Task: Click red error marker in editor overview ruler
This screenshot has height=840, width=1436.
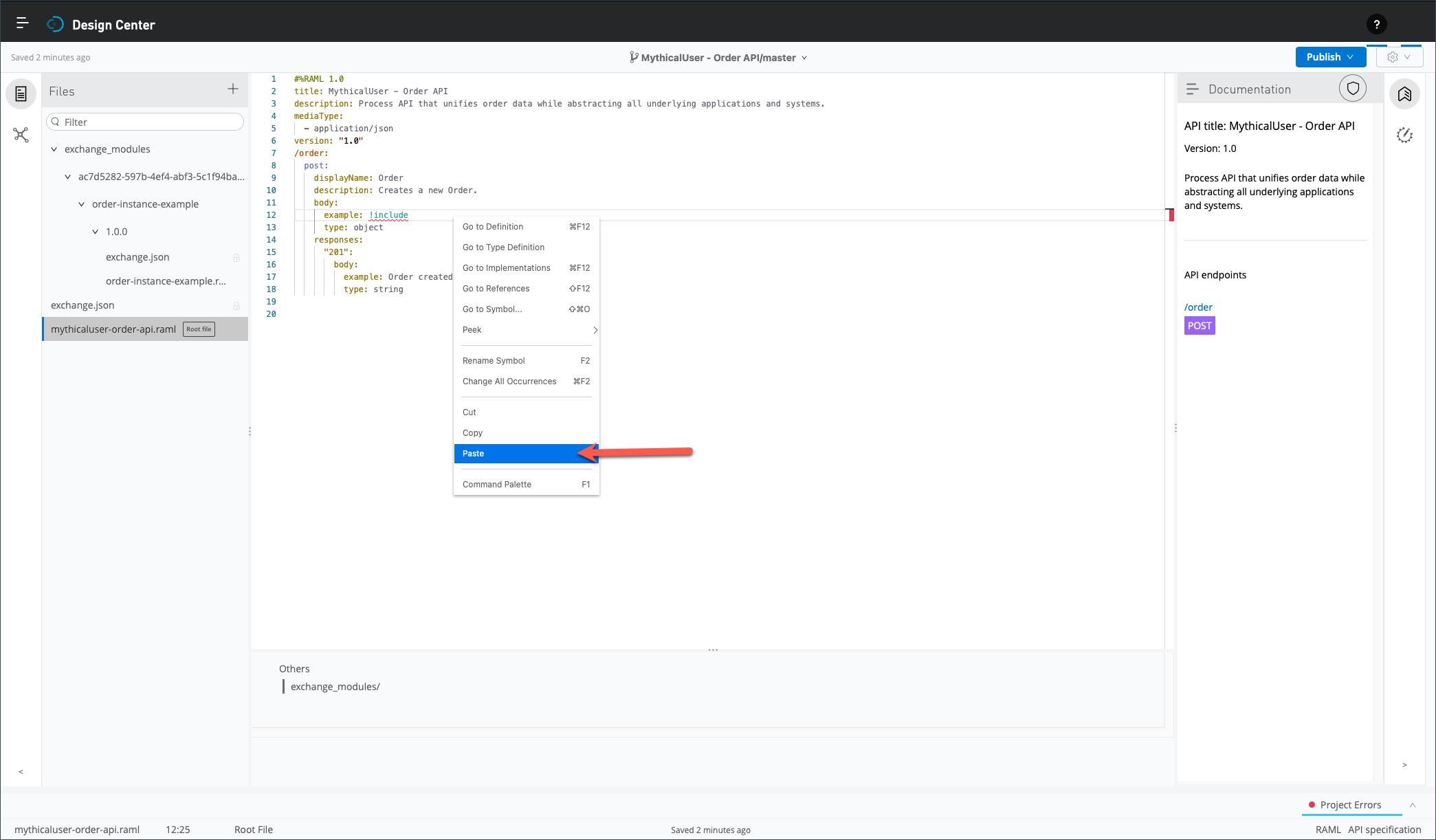Action: [1171, 215]
